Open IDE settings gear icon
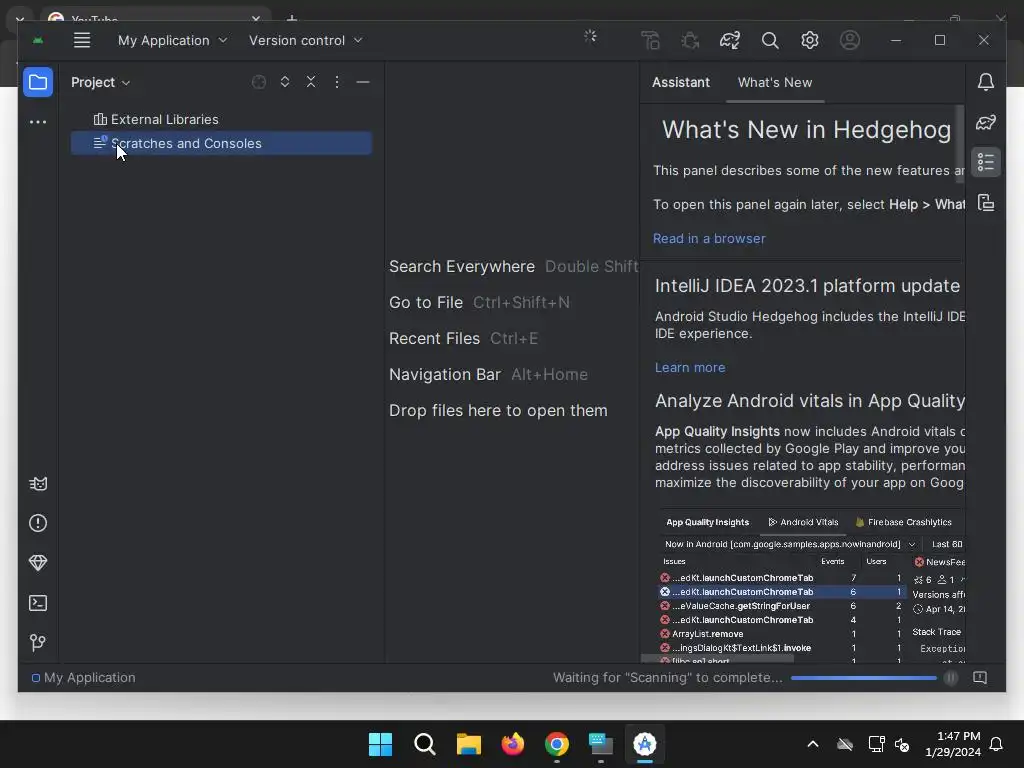The width and height of the screenshot is (1024, 768). click(x=810, y=40)
